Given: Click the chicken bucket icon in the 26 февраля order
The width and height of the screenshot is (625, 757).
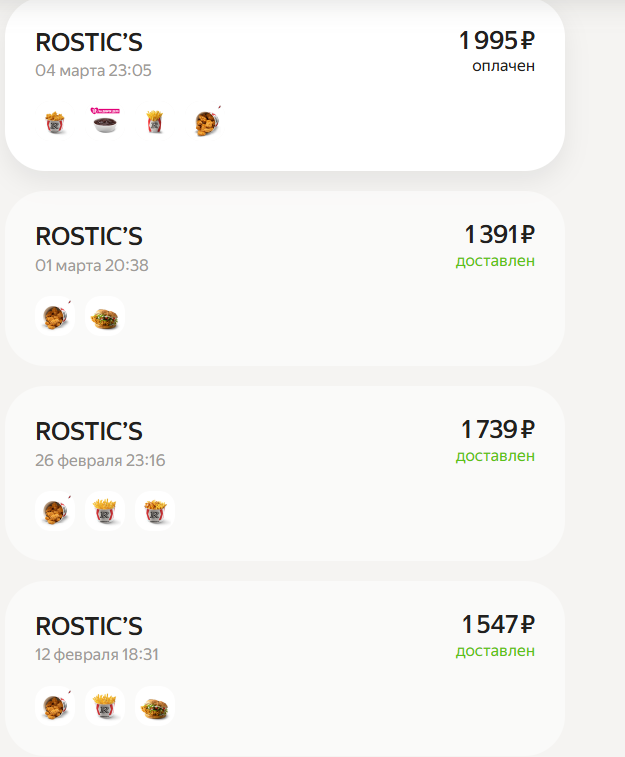Looking at the screenshot, I should pos(55,512).
